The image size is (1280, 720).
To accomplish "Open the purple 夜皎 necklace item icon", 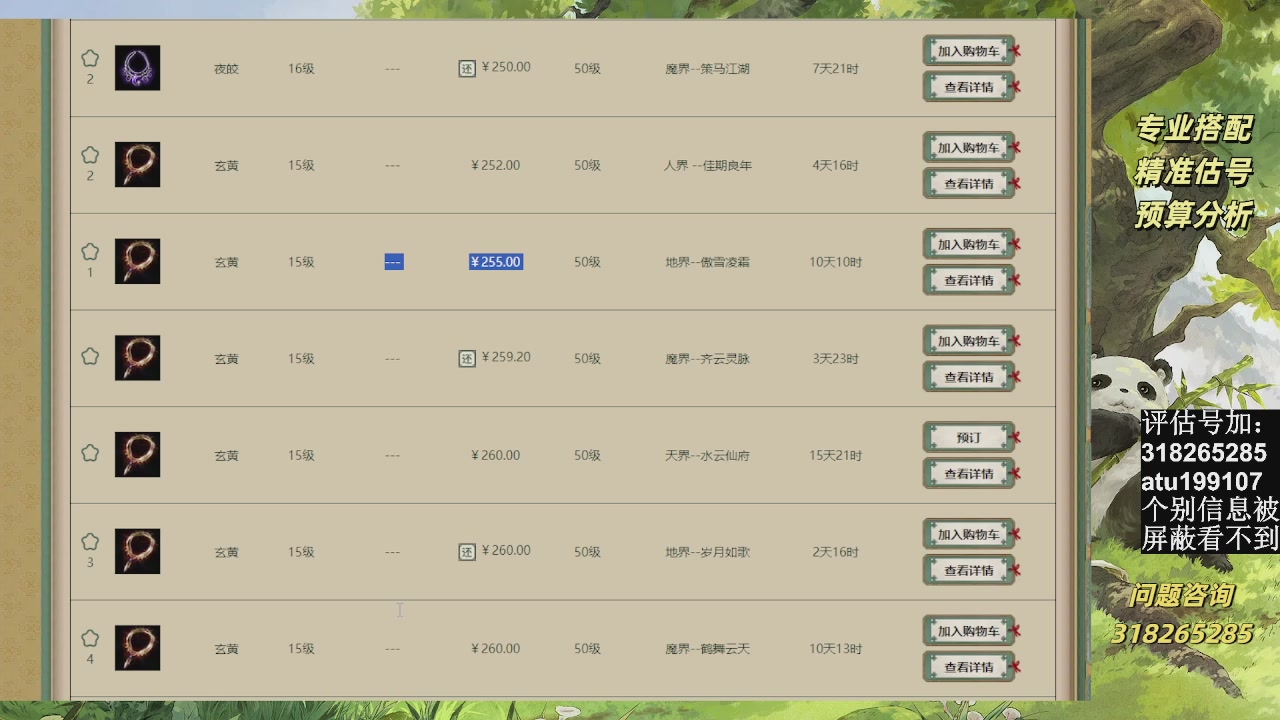I will click(x=137, y=68).
